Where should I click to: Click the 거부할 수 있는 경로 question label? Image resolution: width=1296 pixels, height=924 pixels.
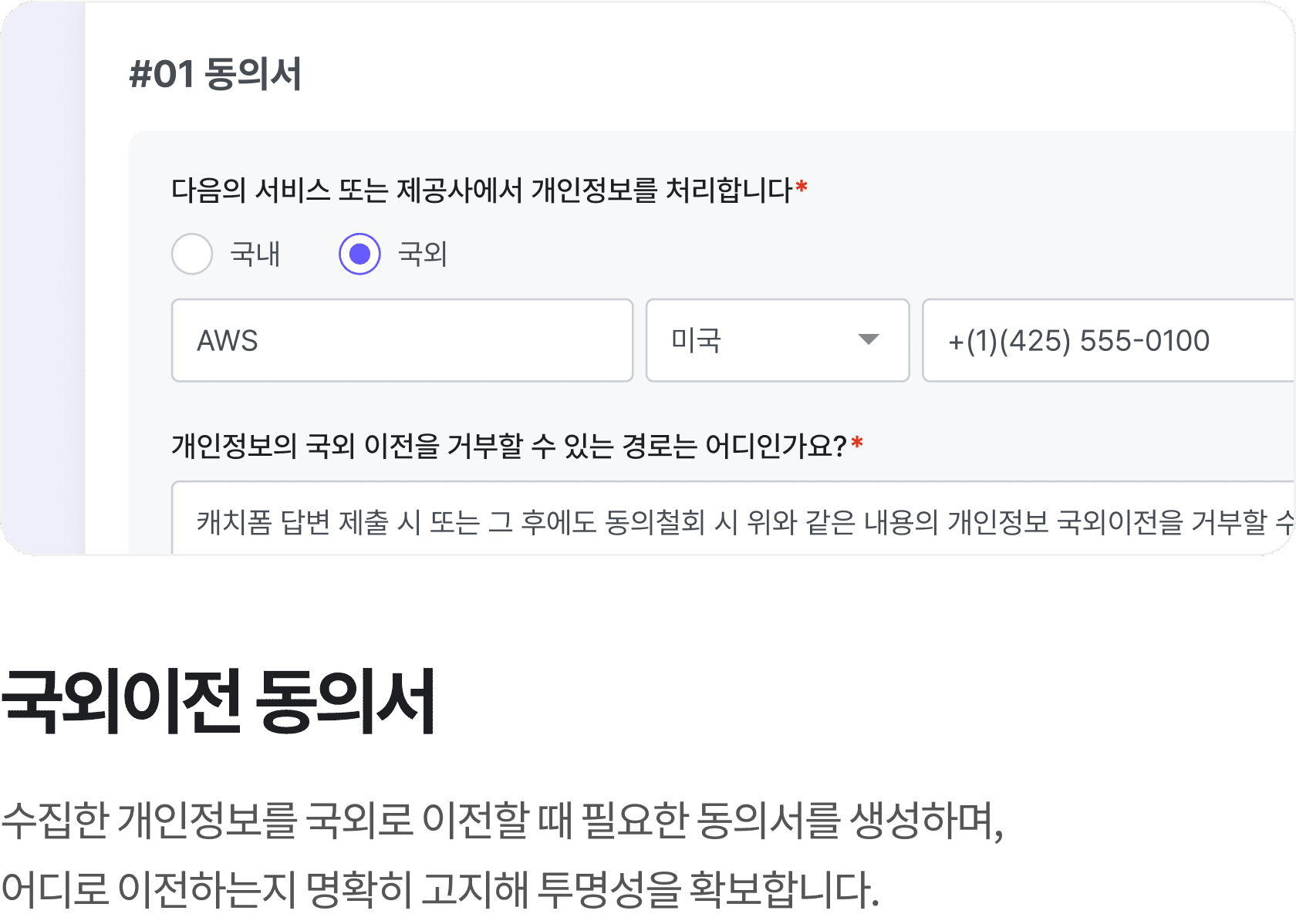click(x=509, y=446)
